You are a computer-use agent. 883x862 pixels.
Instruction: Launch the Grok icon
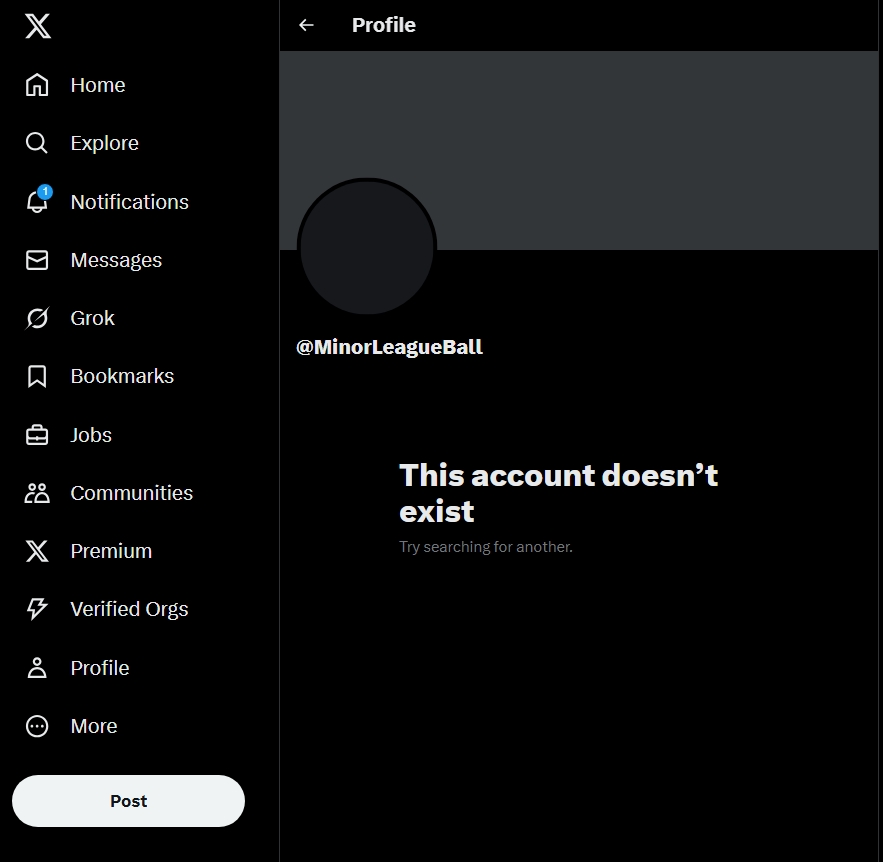click(37, 318)
